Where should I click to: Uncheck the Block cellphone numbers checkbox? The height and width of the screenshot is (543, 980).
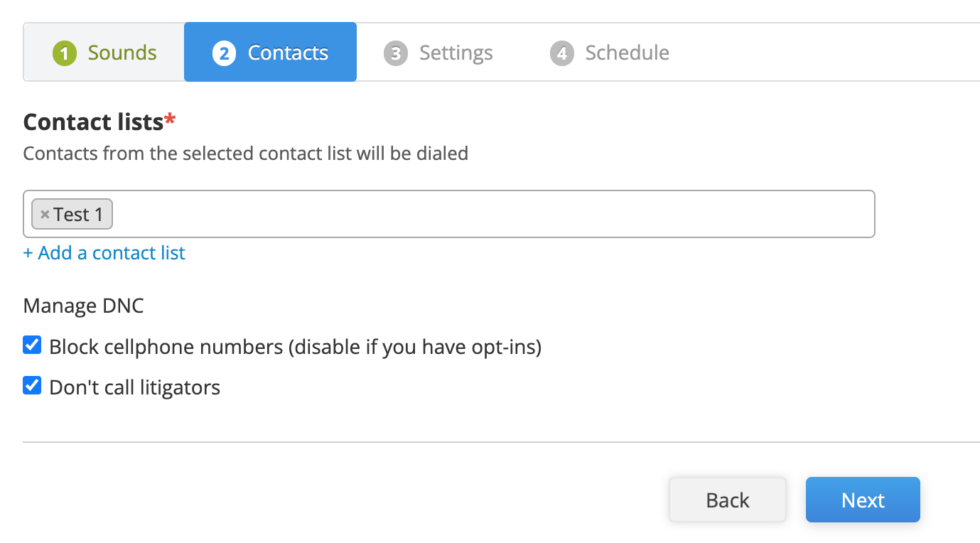coord(32,345)
